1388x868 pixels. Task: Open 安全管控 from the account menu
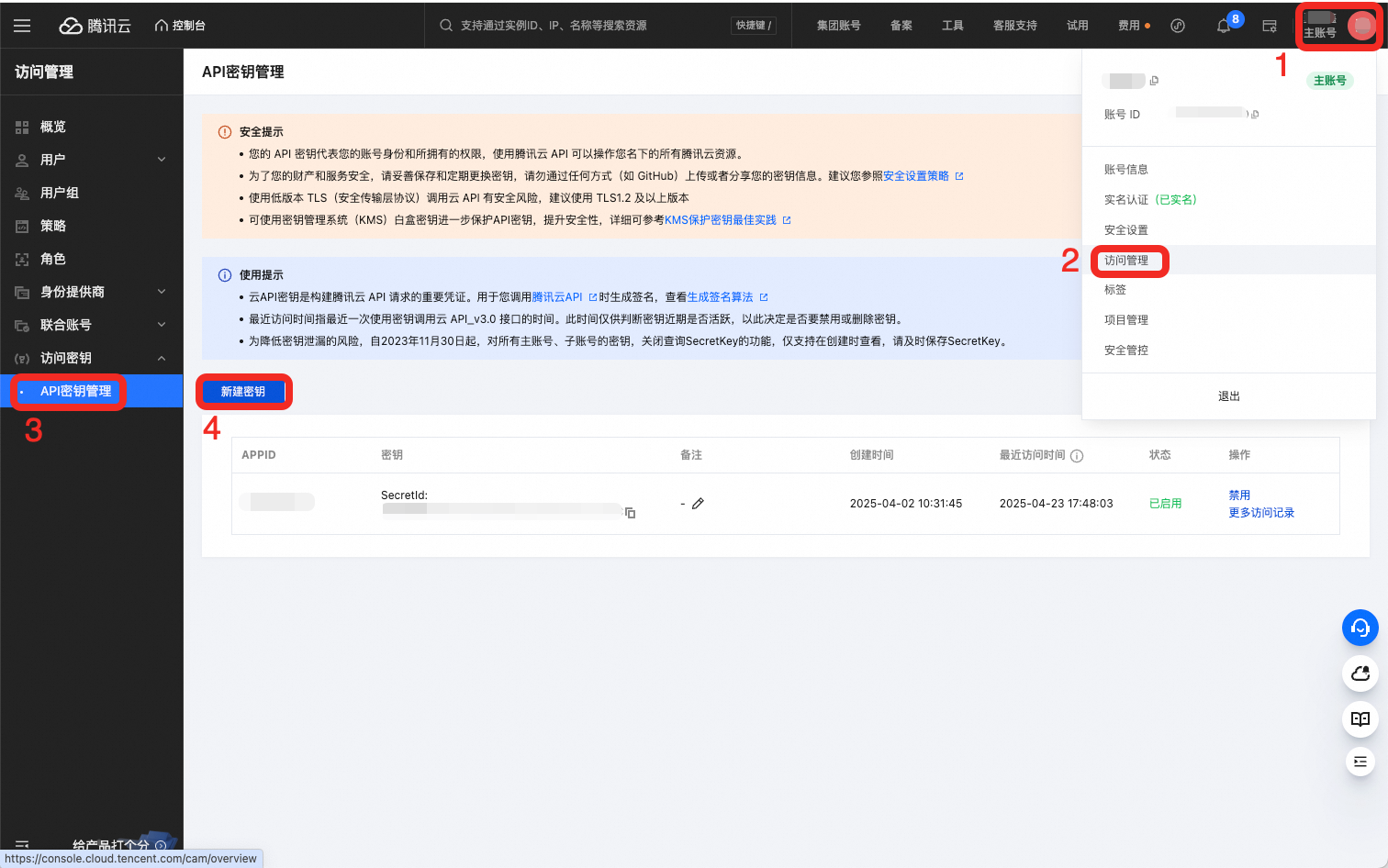pyautogui.click(x=1126, y=351)
